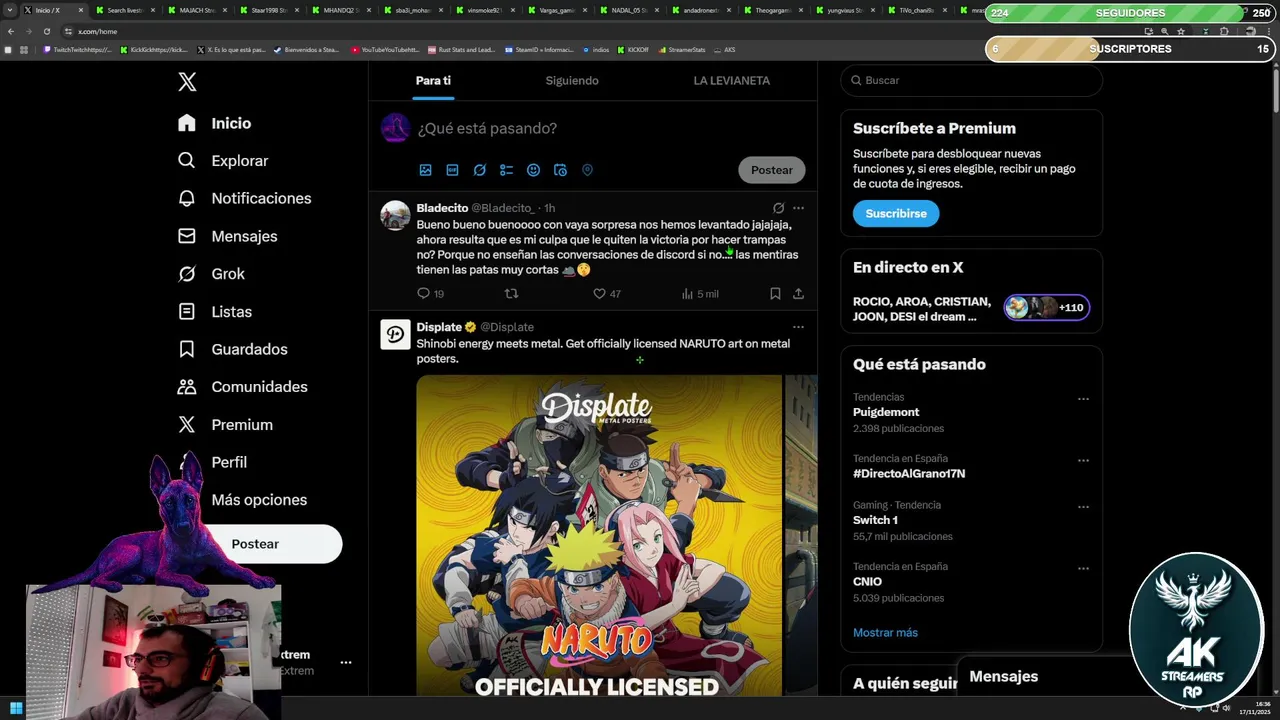Open the Rust Stats and Lead... bookmark
This screenshot has height=720, width=1280.
click(x=461, y=49)
